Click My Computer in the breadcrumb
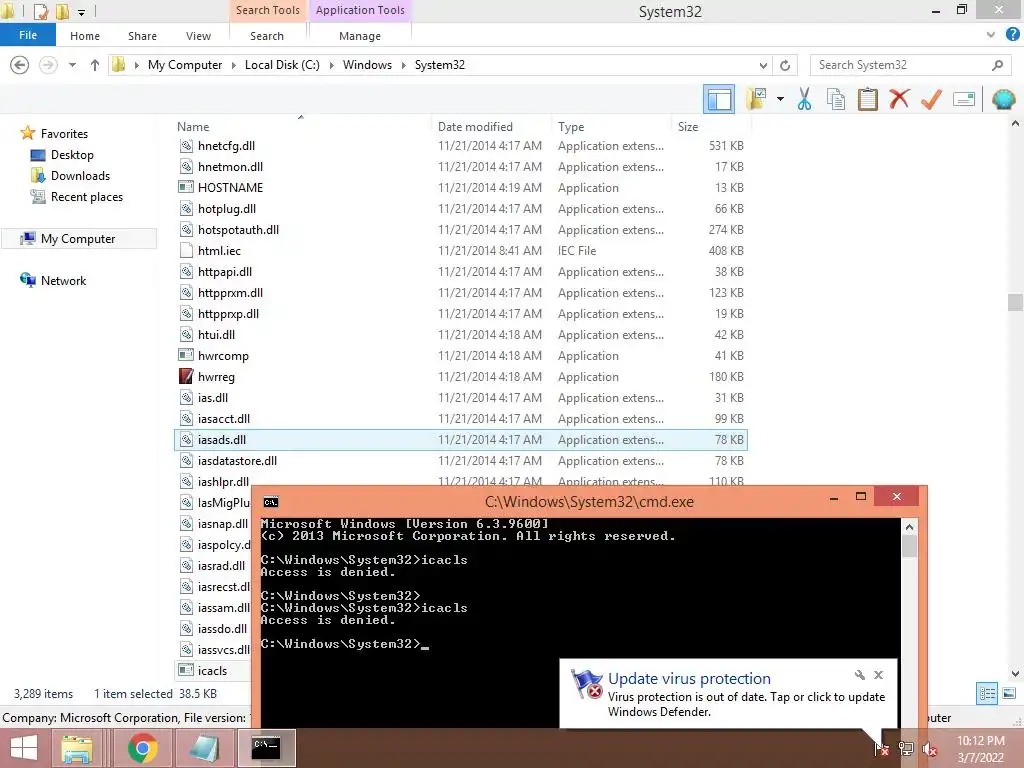Image resolution: width=1024 pixels, height=768 pixels. pyautogui.click(x=185, y=65)
